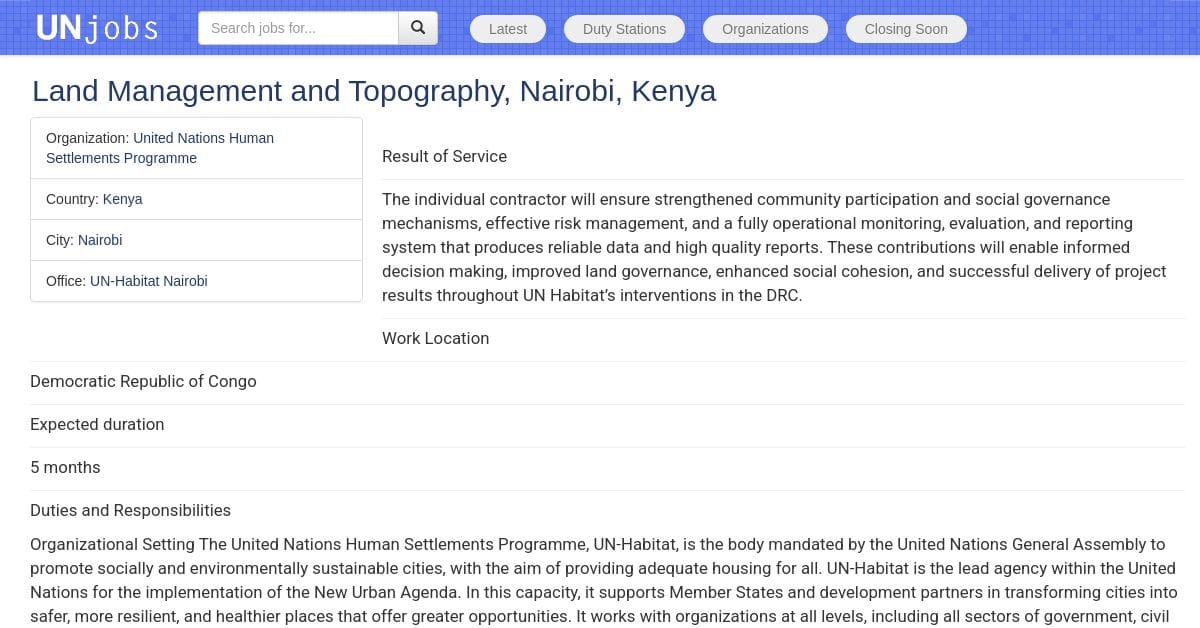This screenshot has height=628, width=1200.
Task: Click the 'Organization:' label
Action: point(88,138)
